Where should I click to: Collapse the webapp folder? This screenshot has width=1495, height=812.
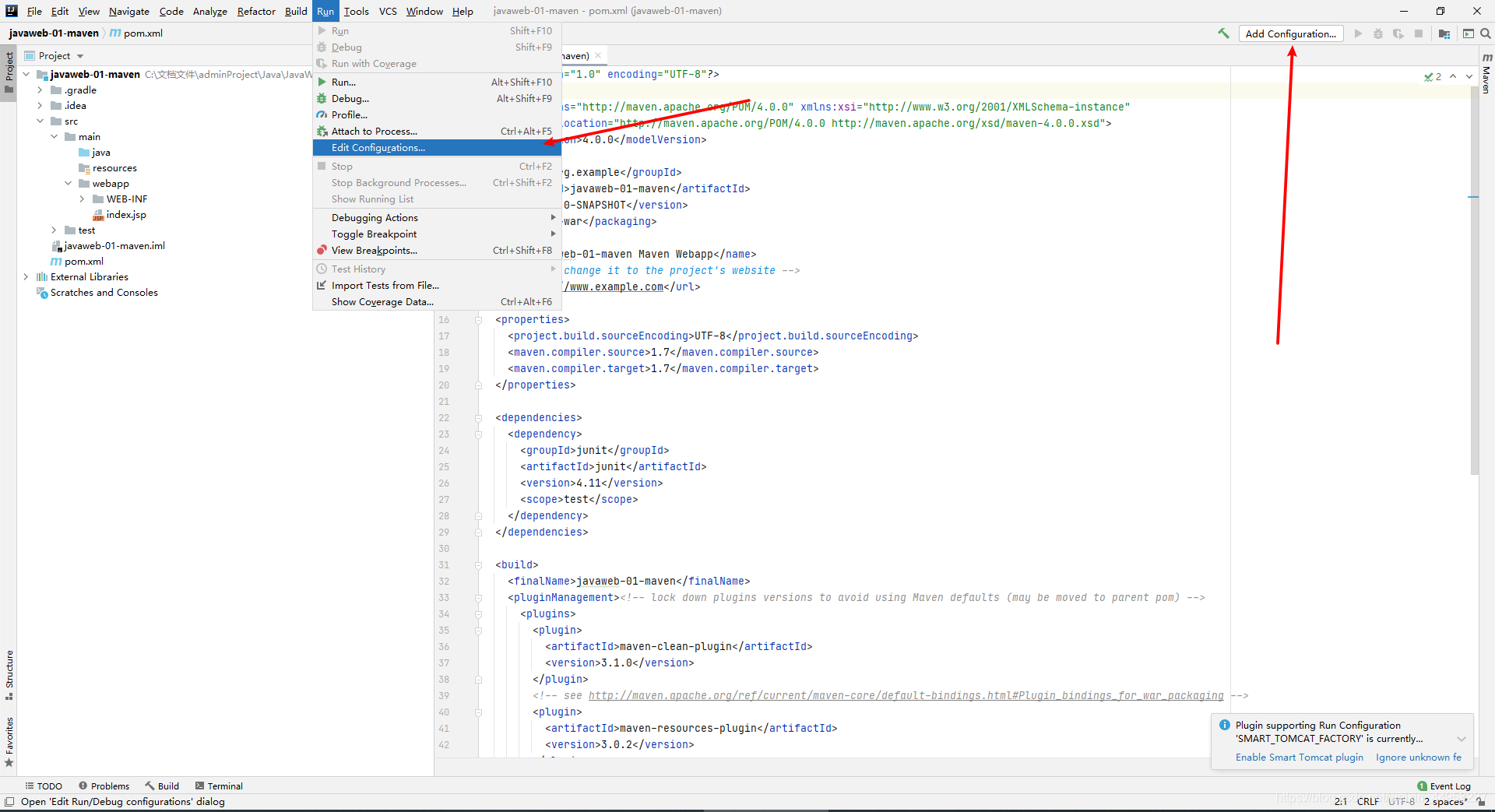click(x=69, y=184)
